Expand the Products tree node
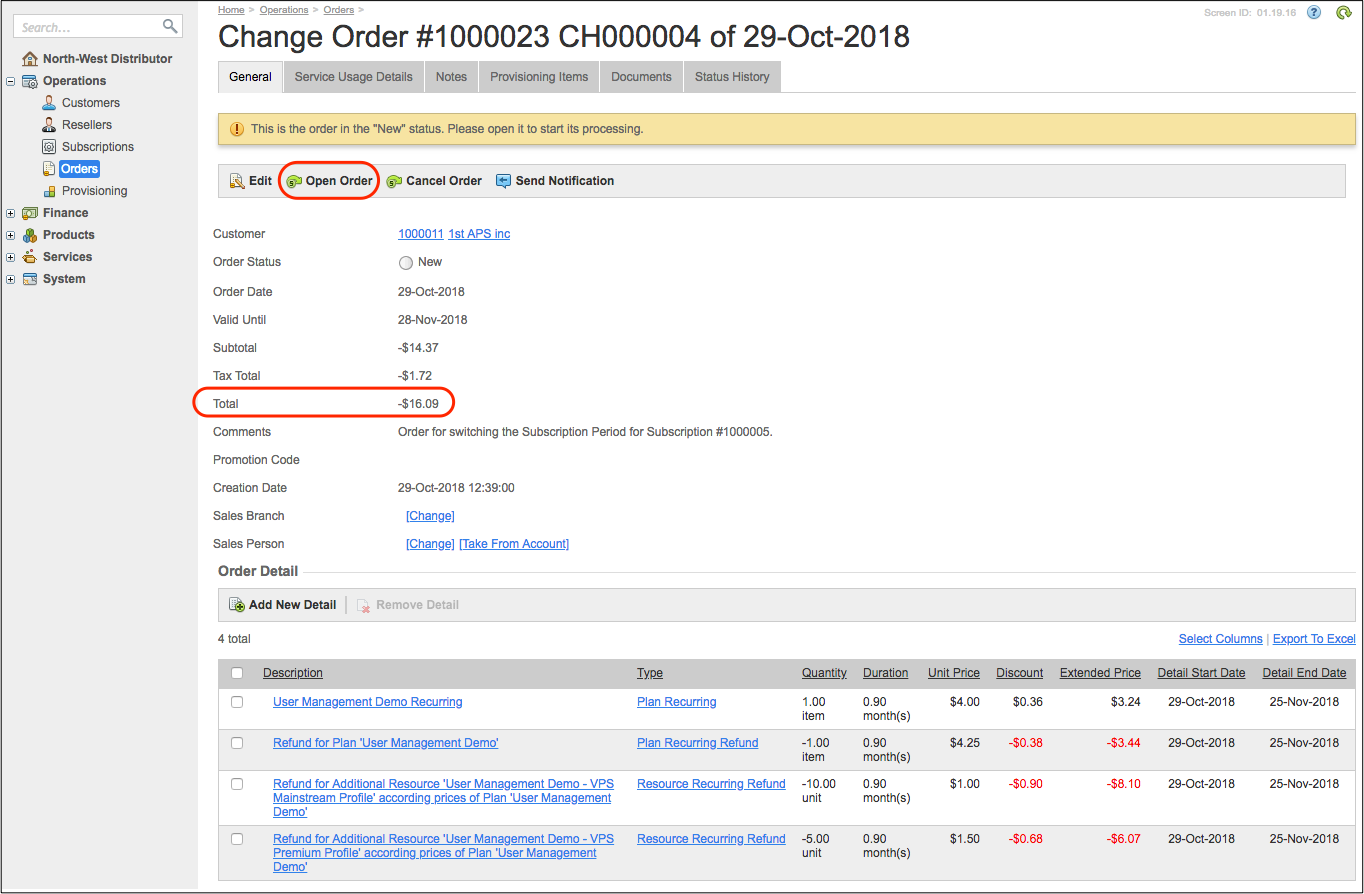The width and height of the screenshot is (1364, 894). [x=10, y=235]
